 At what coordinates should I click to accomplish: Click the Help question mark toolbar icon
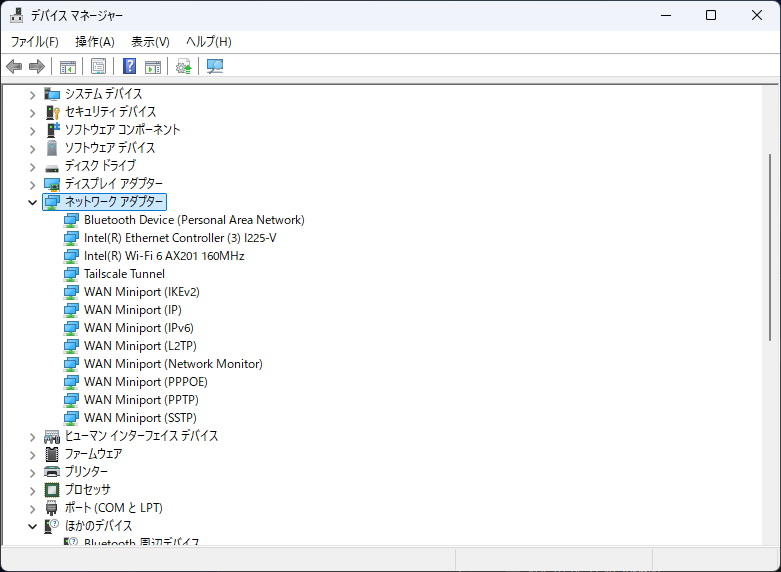tap(129, 67)
